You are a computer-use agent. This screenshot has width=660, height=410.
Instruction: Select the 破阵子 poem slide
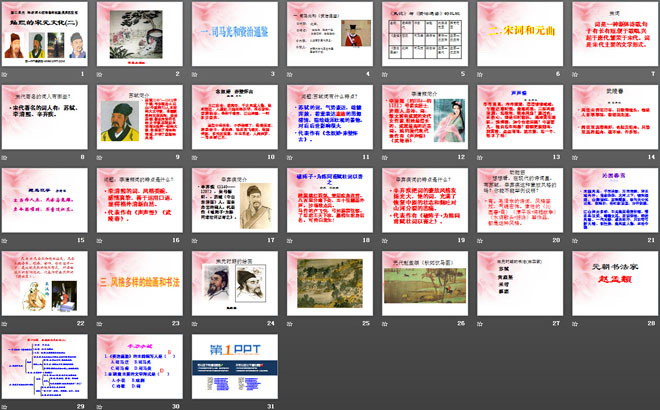(330, 200)
